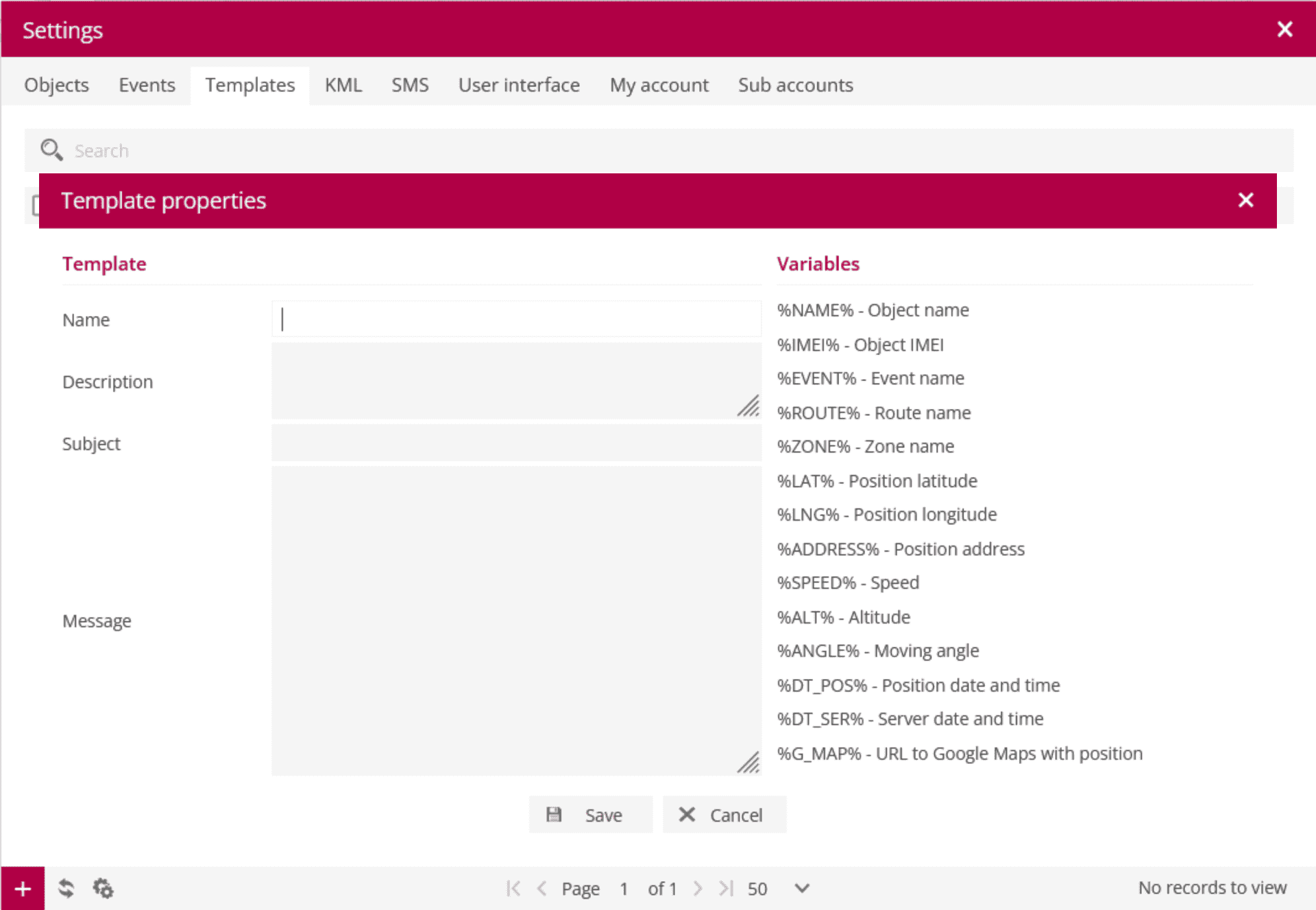Open the Sub accounts tab
Screen dimensions: 1316x910
795,85
